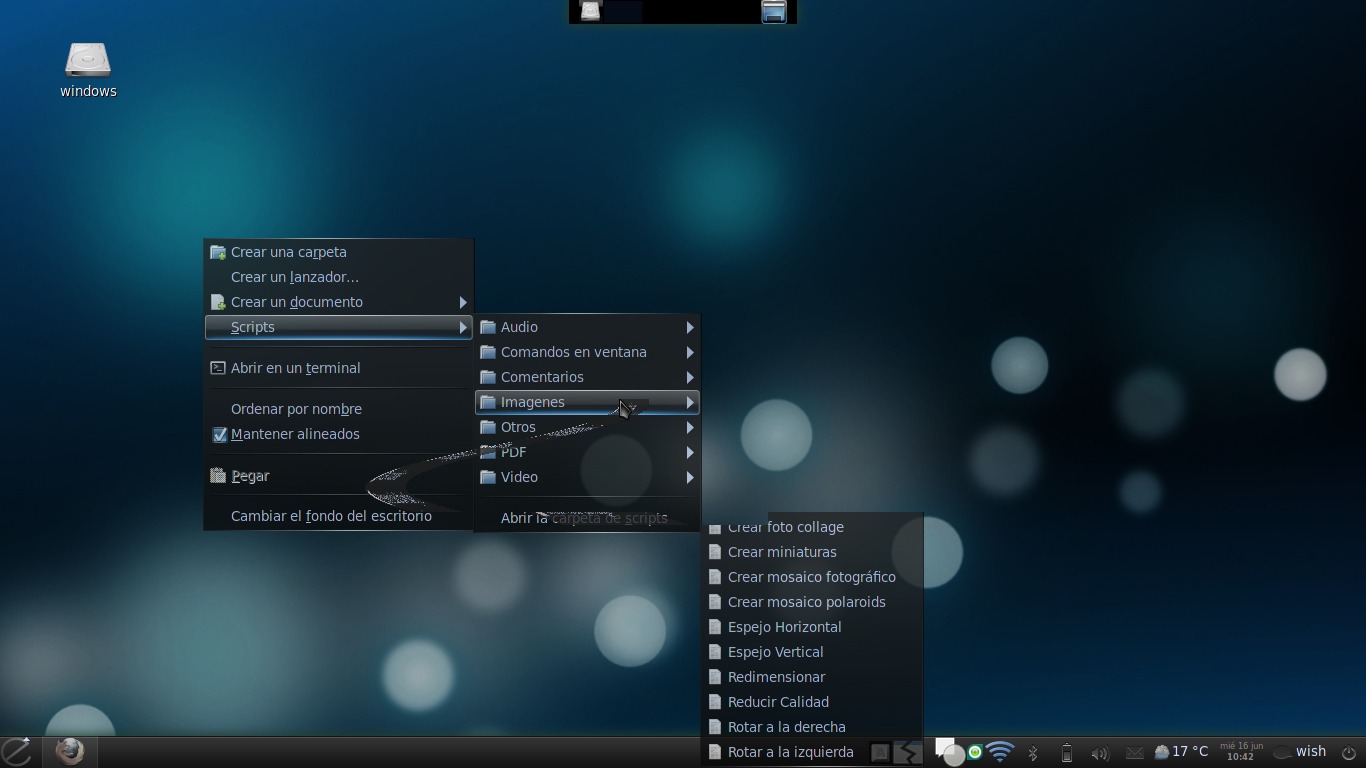Click Abrir la carpeta de scripts
Screen dimensions: 1366x768
(x=587, y=518)
